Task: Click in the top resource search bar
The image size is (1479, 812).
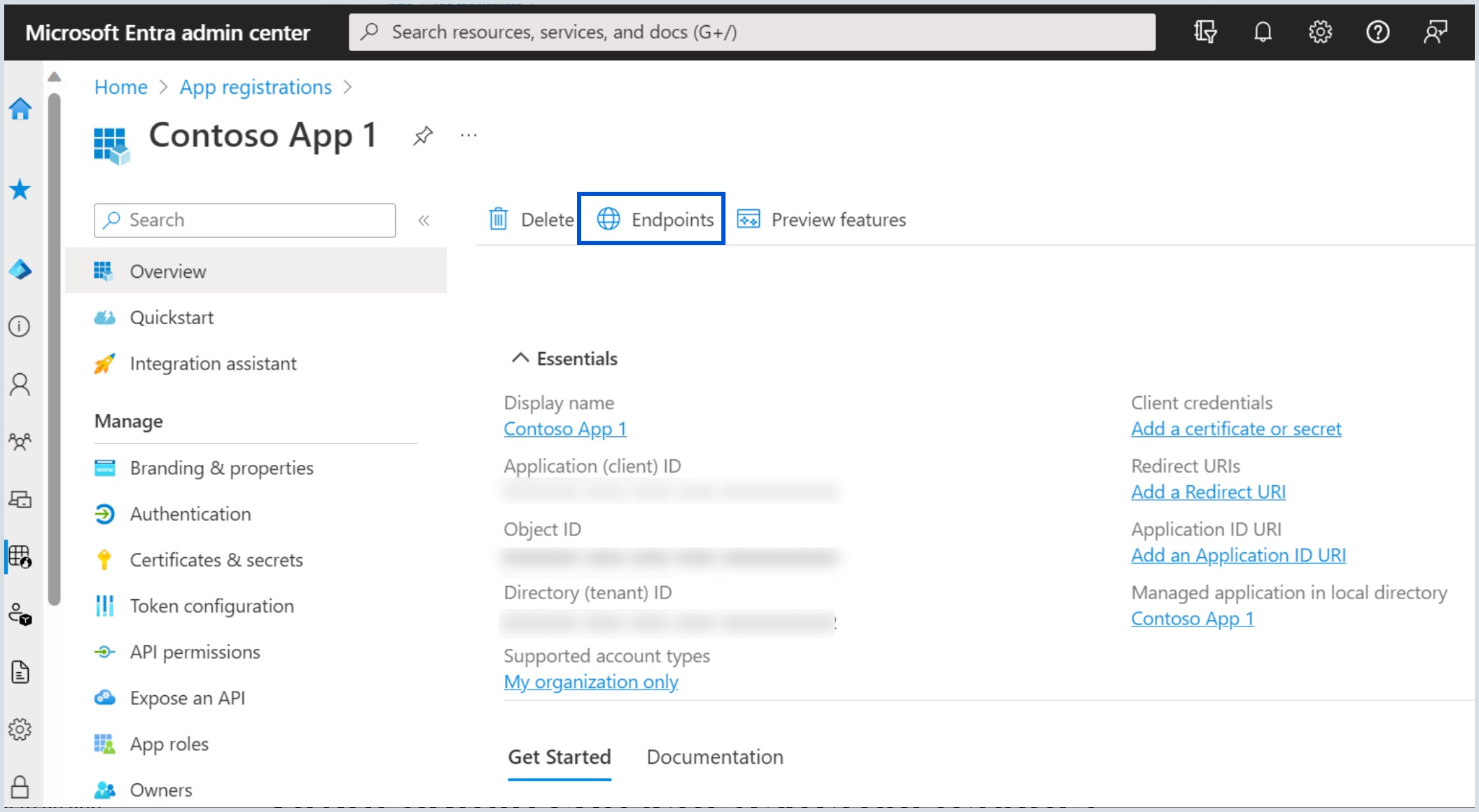Action: [751, 32]
